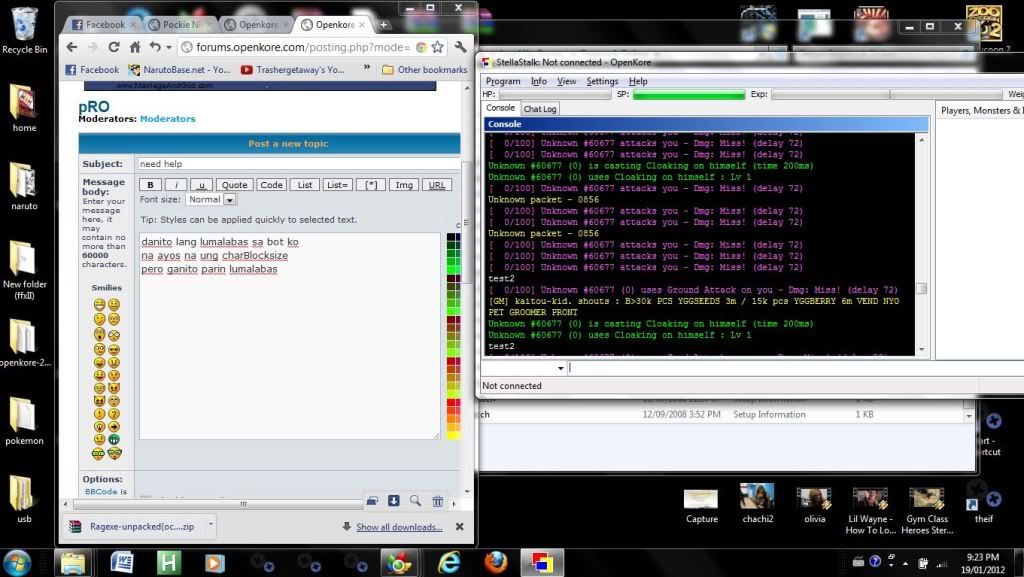Click the Moderators link

pyautogui.click(x=167, y=119)
